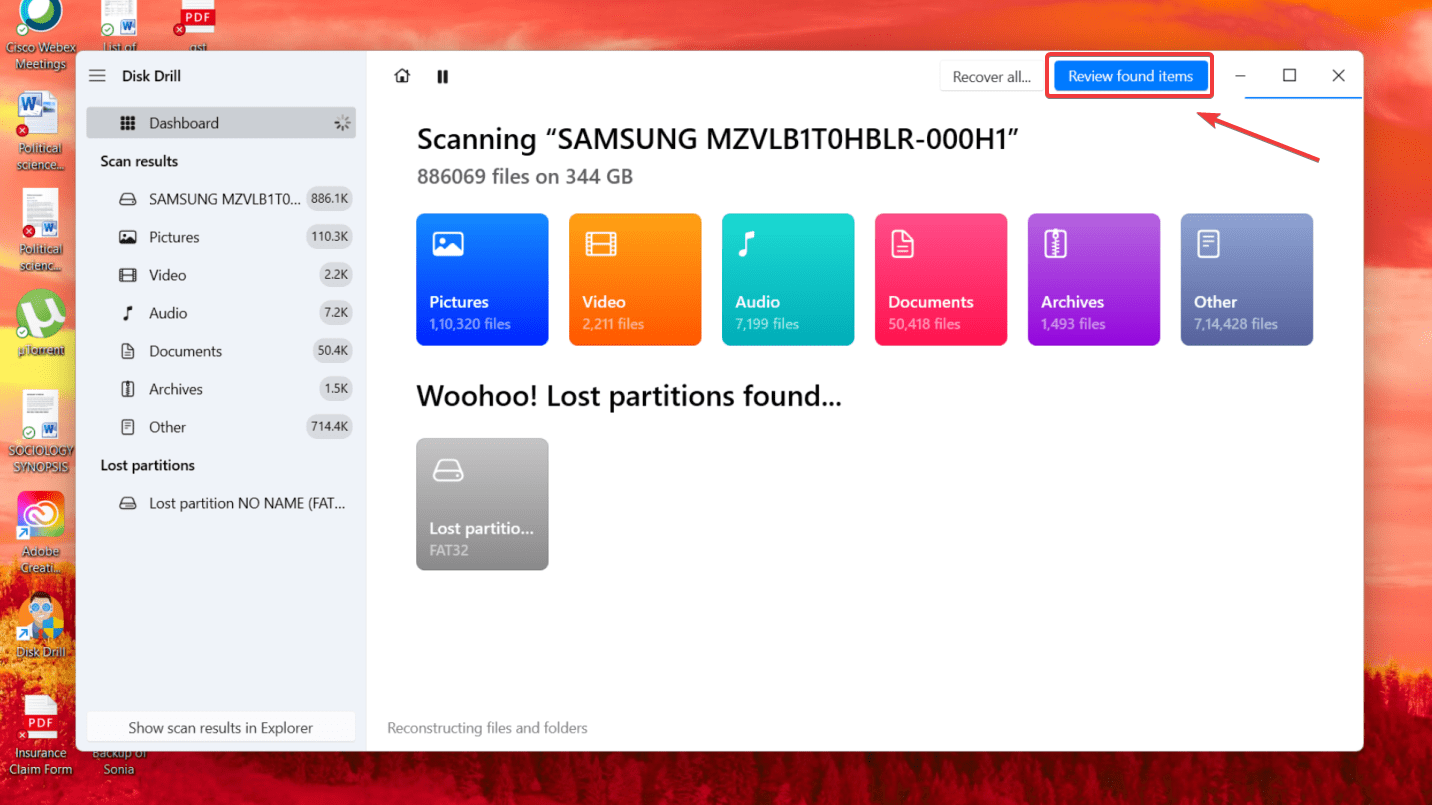Click the Dashboard grid icon
This screenshot has width=1432, height=805.
tap(128, 123)
